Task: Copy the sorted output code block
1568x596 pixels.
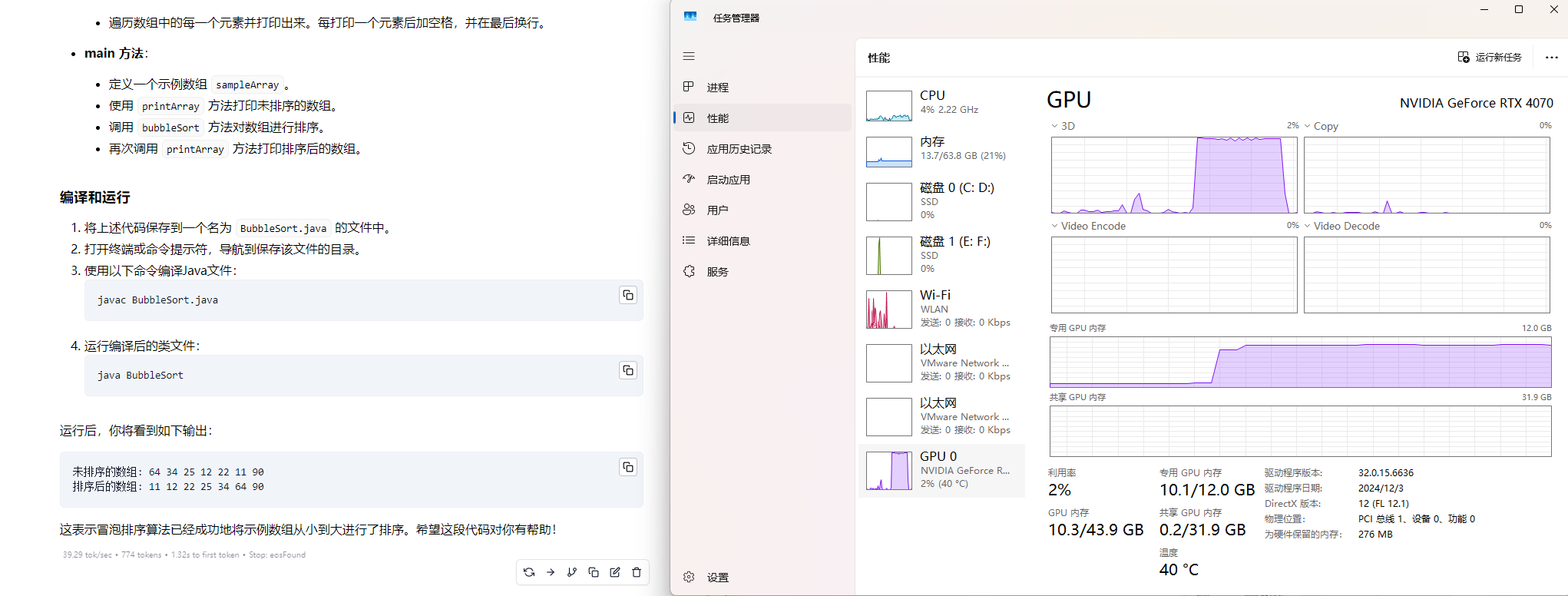Action: click(628, 468)
